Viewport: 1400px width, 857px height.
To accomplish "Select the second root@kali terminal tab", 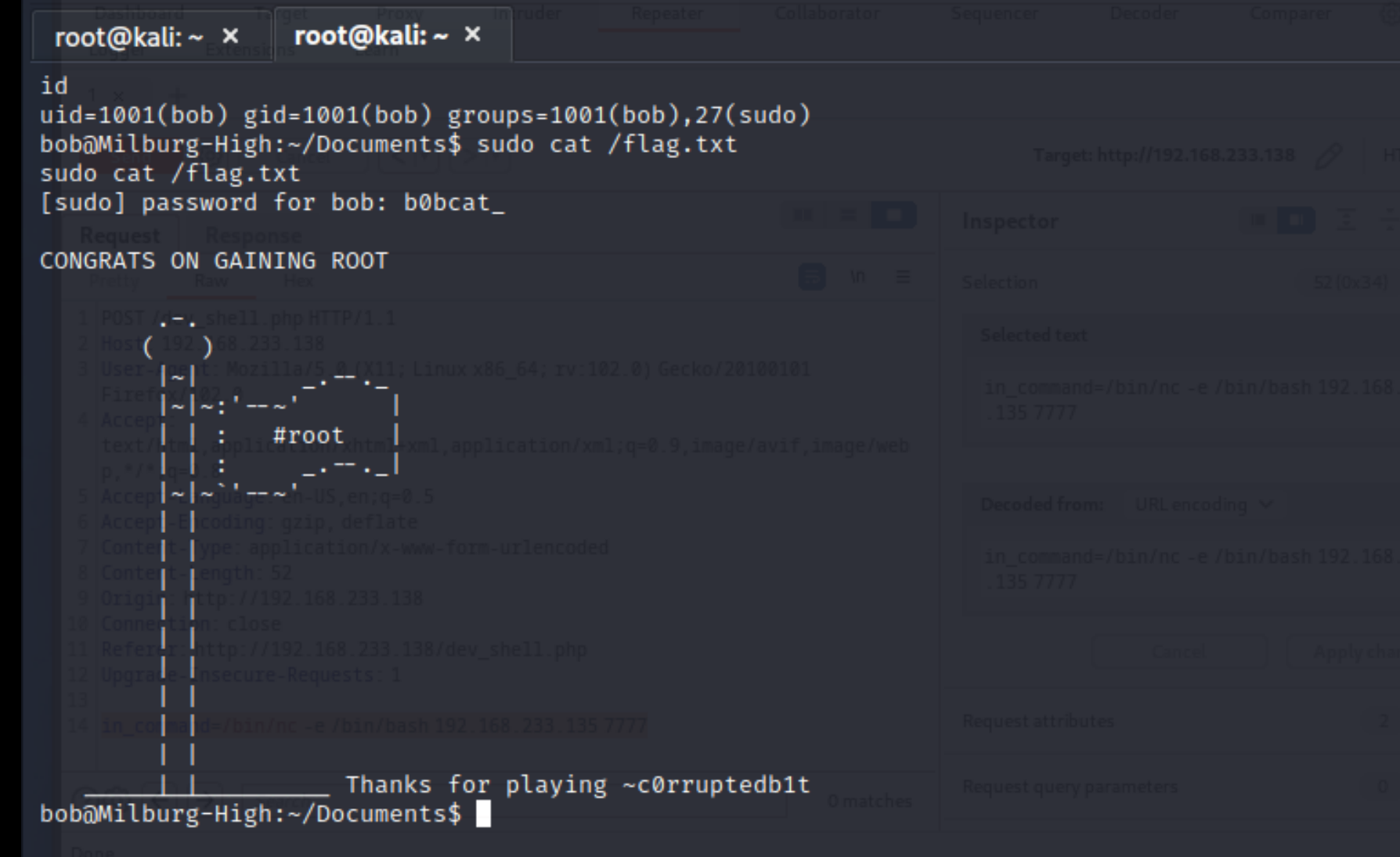I will click(370, 35).
